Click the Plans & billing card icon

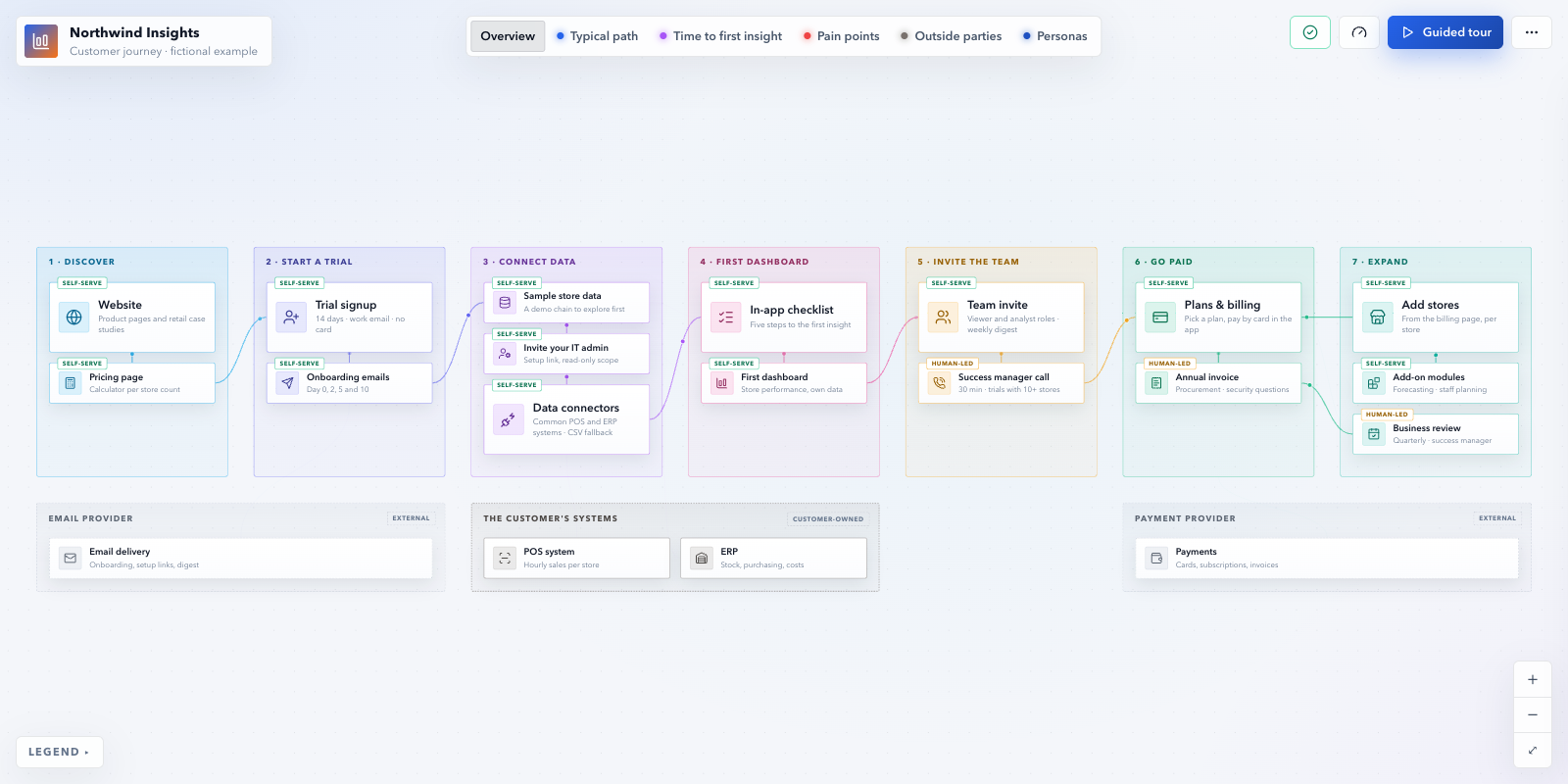(x=1160, y=318)
